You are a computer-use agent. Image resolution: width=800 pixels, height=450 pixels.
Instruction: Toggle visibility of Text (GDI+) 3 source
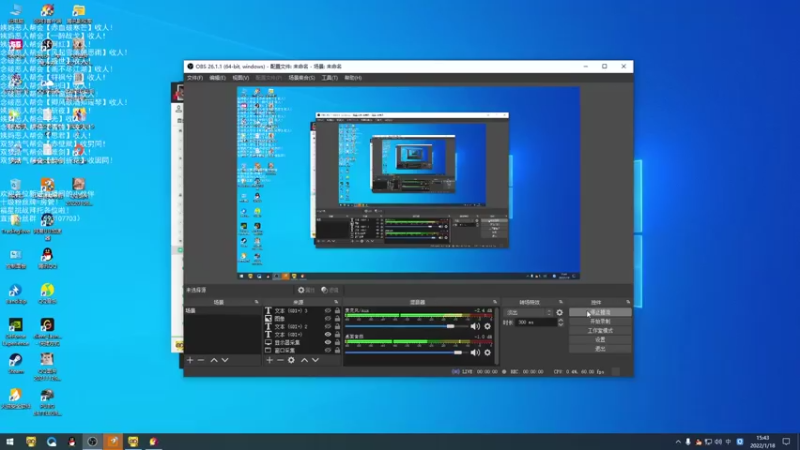(328, 311)
